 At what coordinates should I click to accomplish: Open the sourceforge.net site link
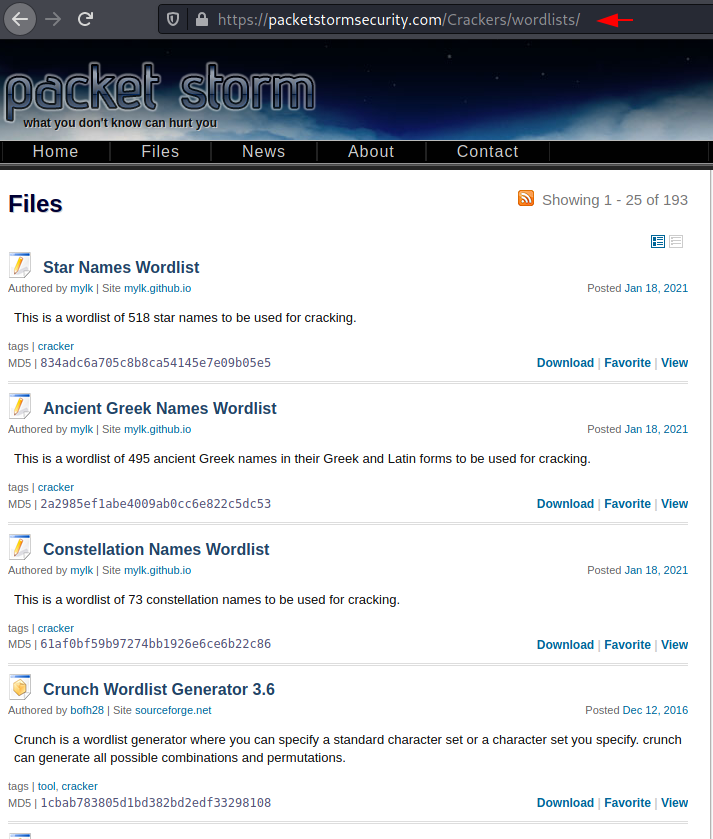173,710
